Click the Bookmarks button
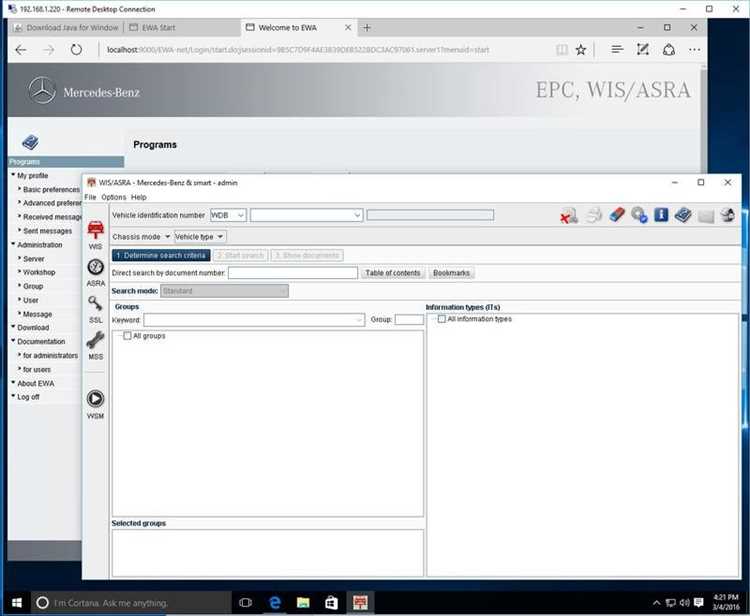The height and width of the screenshot is (616, 750). point(451,273)
